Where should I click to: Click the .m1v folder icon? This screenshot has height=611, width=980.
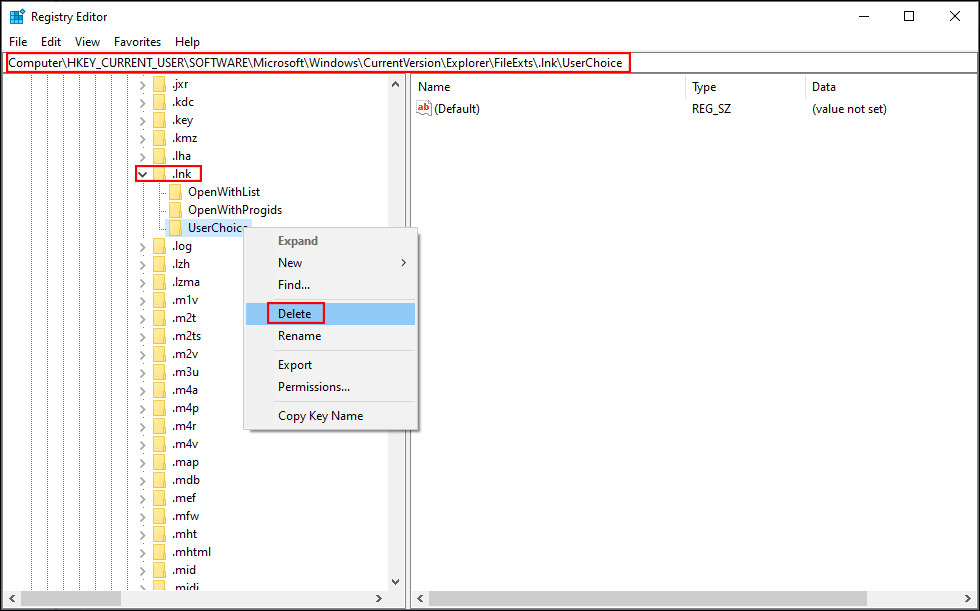[x=159, y=301]
